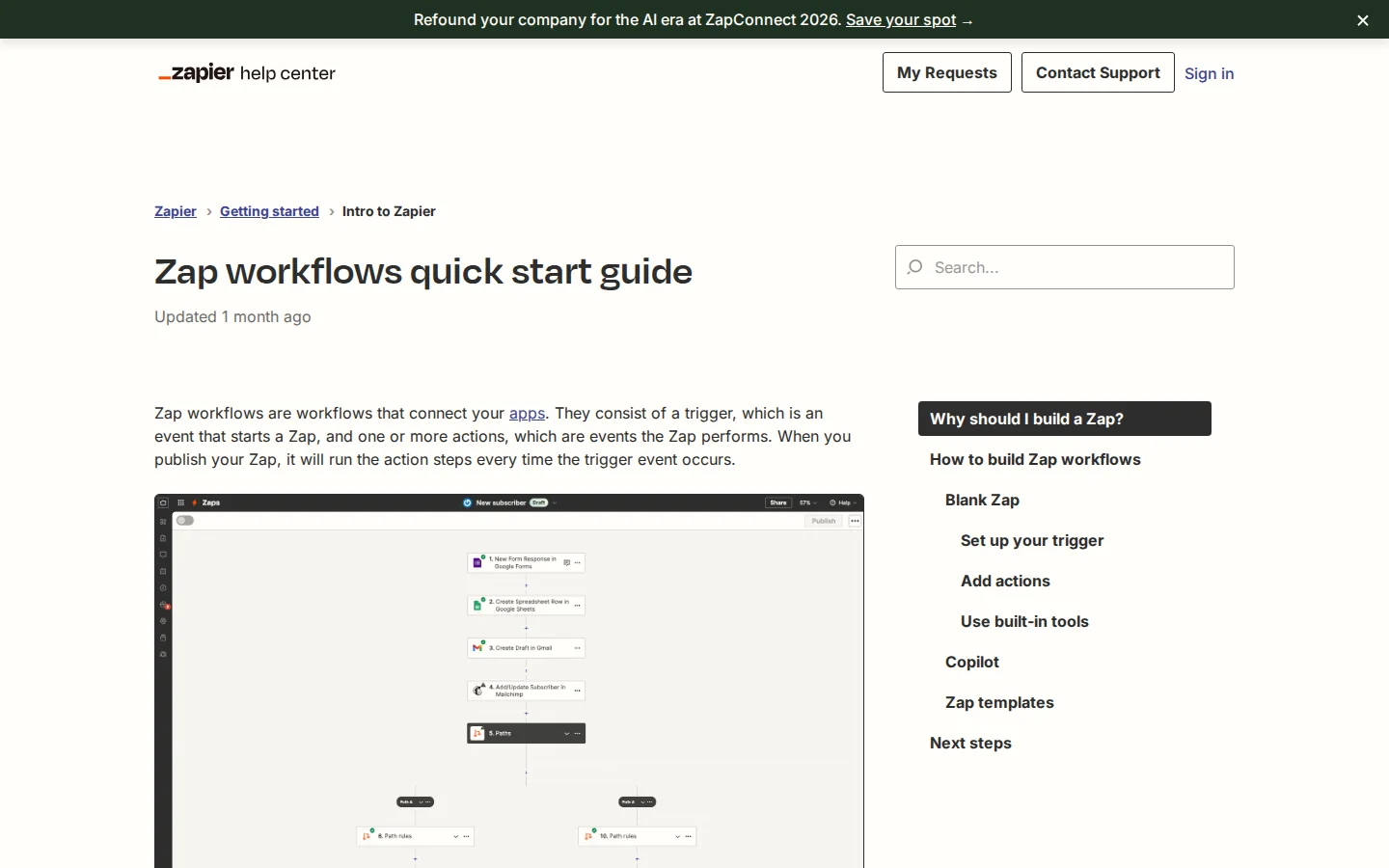Jump to Next steps in the contents
The width and height of the screenshot is (1389, 868).
[x=970, y=743]
